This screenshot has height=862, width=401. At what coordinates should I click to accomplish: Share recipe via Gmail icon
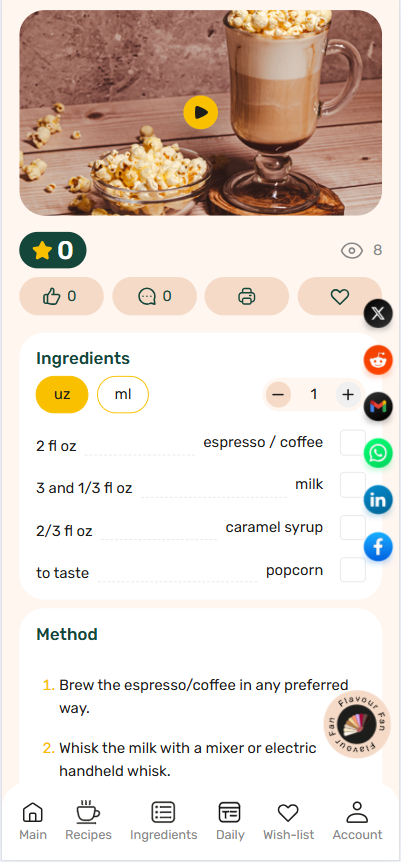[x=378, y=407]
